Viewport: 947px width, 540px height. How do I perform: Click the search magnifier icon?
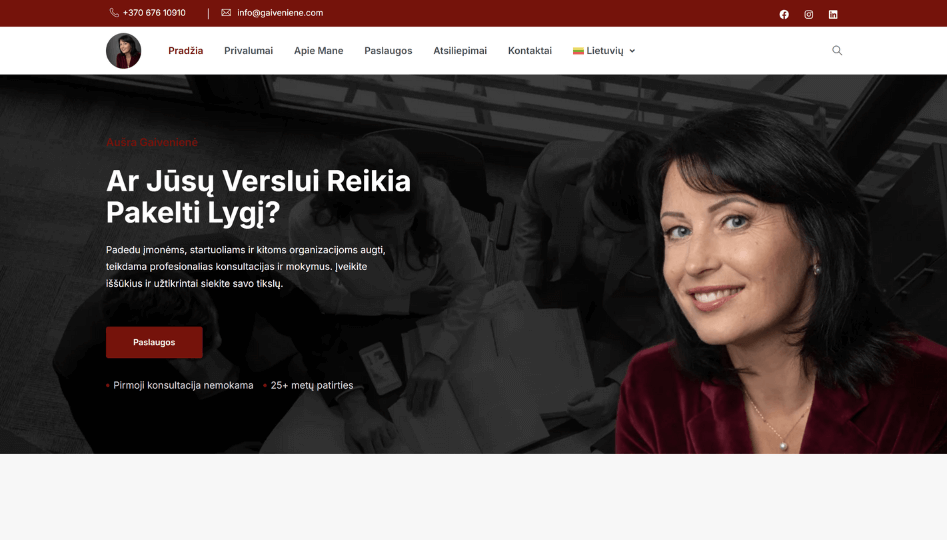pyautogui.click(x=837, y=50)
